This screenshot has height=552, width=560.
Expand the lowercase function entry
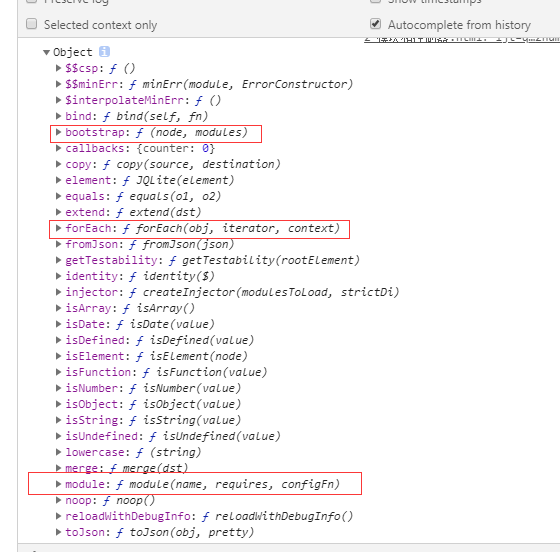[59, 452]
